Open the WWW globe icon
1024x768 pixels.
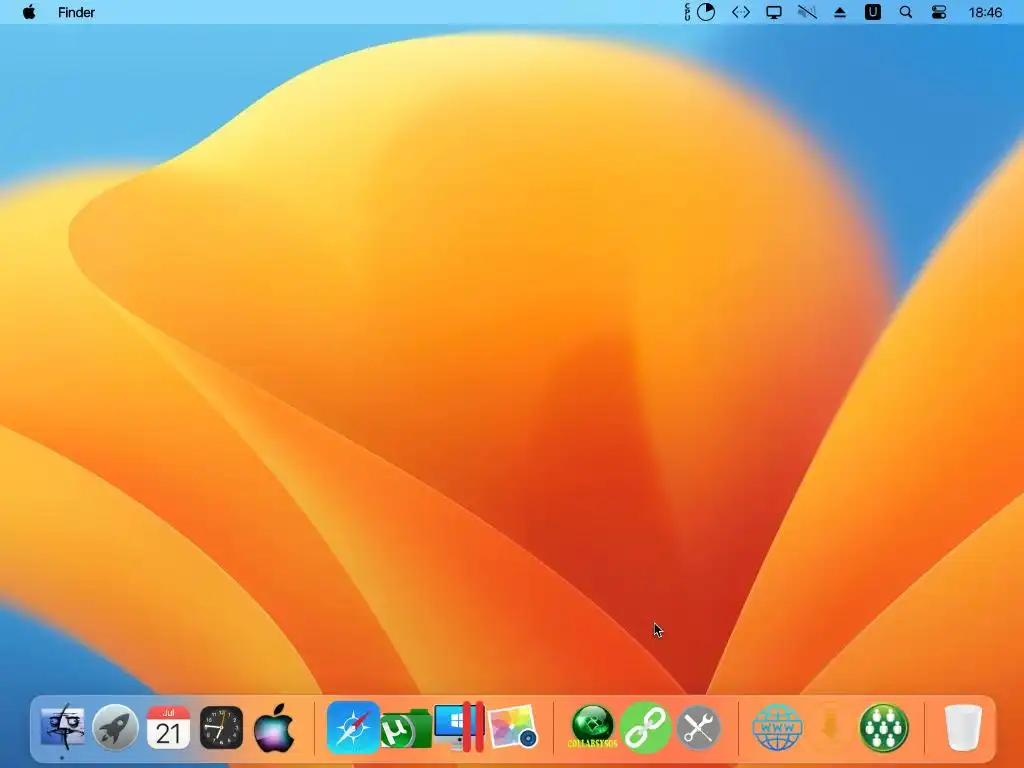click(777, 727)
